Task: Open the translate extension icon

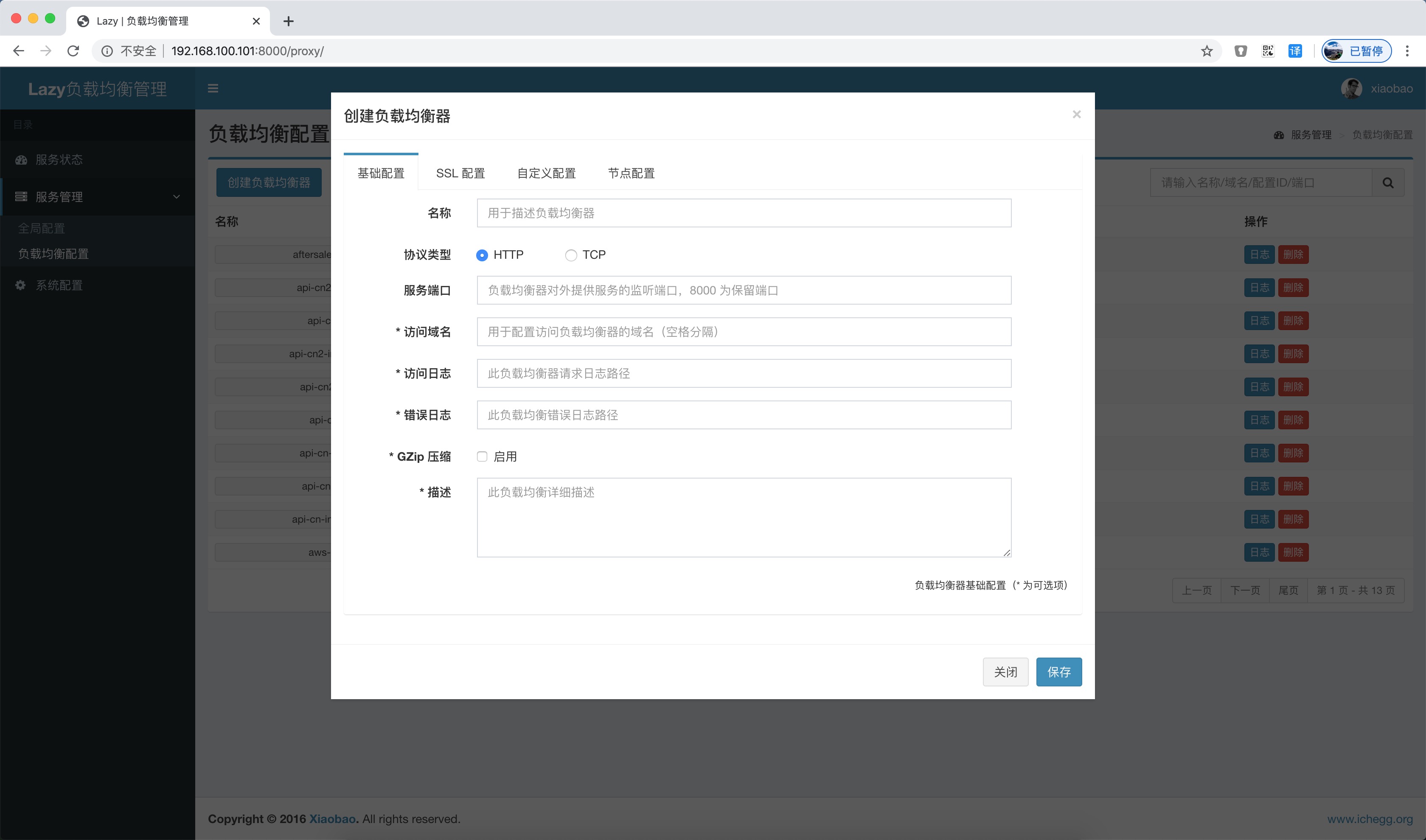Action: tap(1295, 51)
